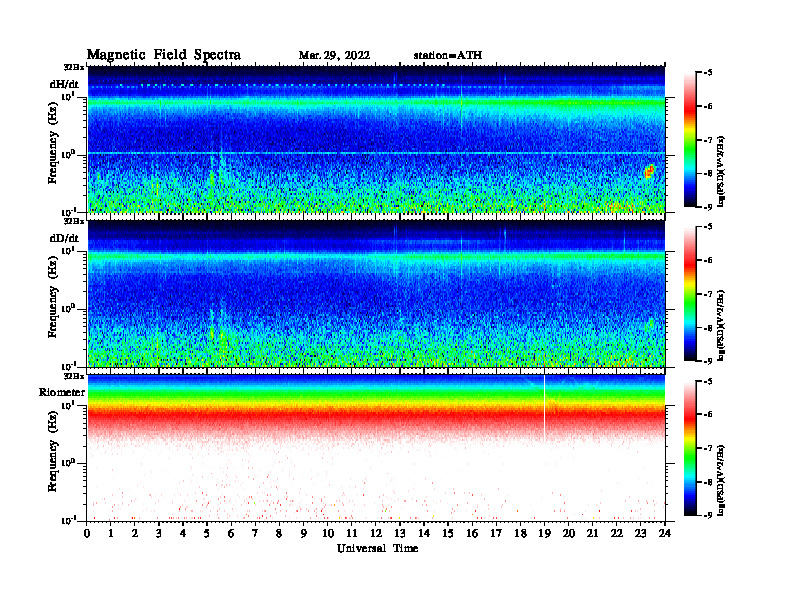Click the 32Hz label atop the dH/dt panel
This screenshot has width=792, height=612.
tap(74, 67)
